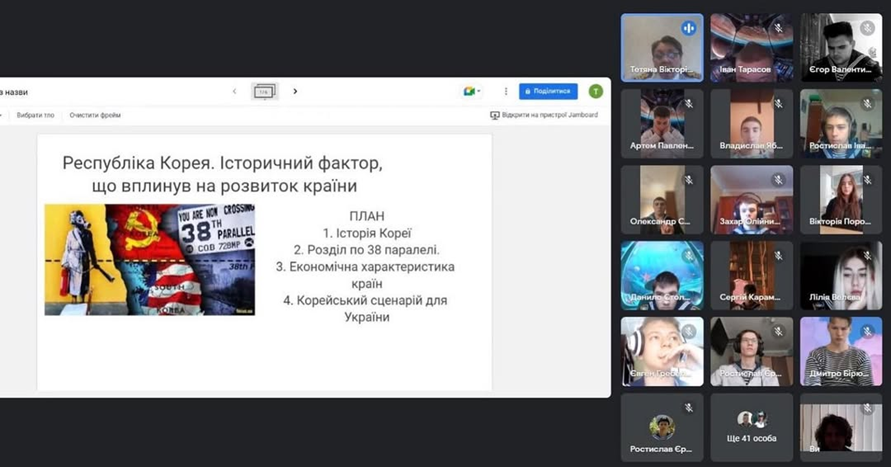
Task: Click plan item 4. Корейський сценарій для
Action: [x=365, y=300]
